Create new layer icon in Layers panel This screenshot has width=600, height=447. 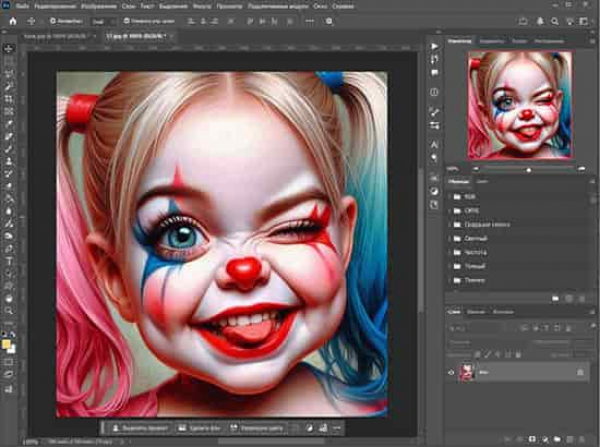point(570,439)
